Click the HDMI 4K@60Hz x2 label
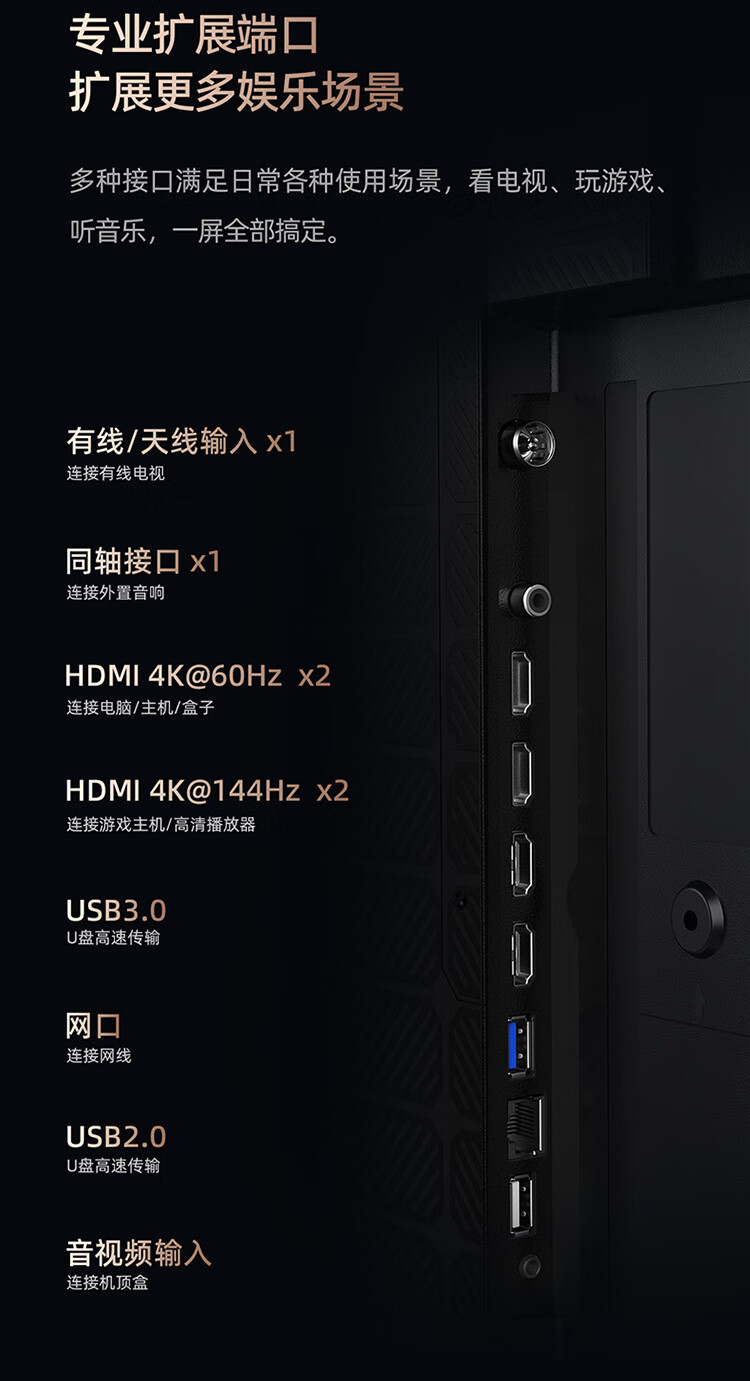 [x=198, y=676]
